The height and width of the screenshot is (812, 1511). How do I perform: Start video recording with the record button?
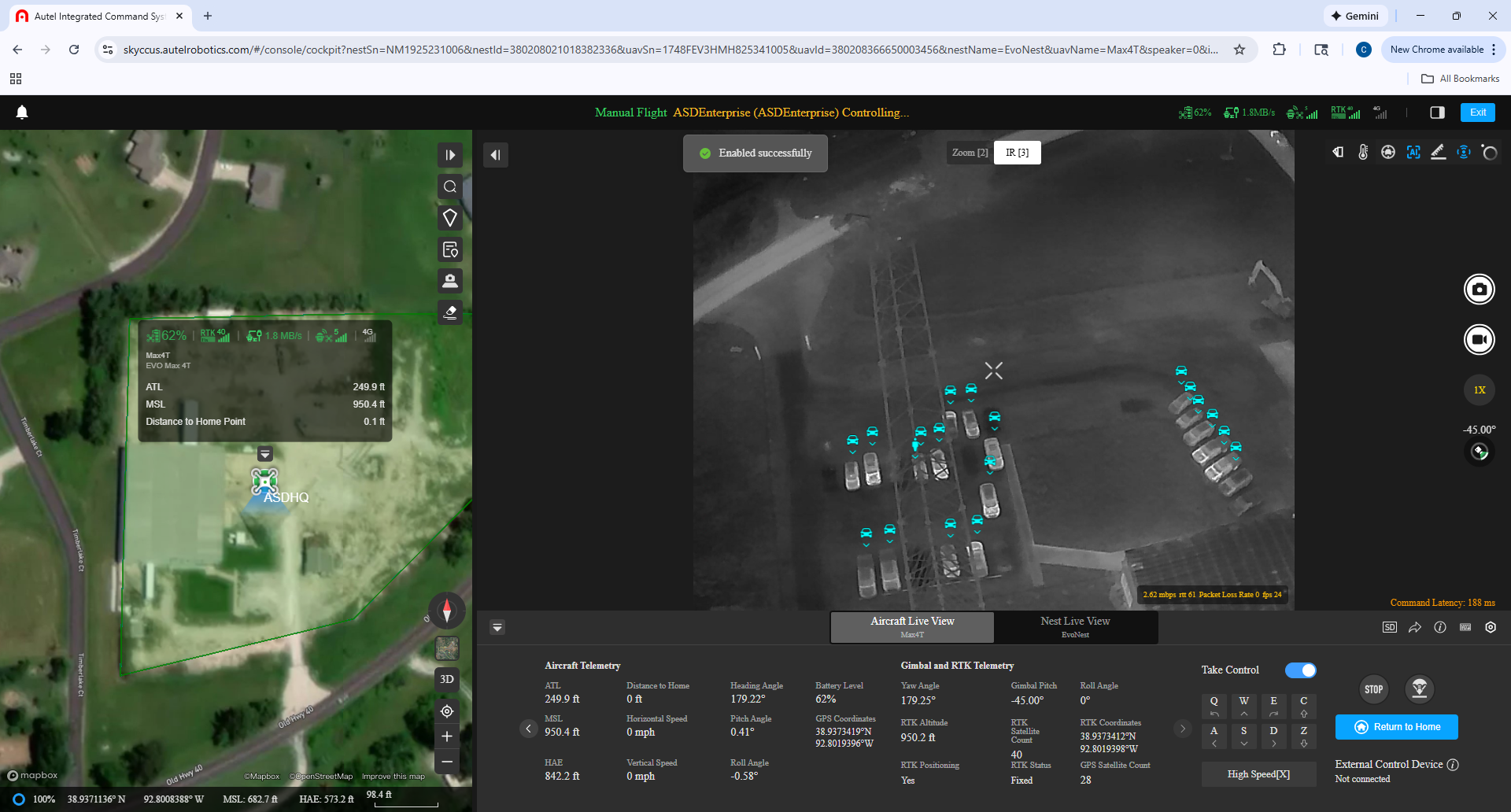(1479, 340)
